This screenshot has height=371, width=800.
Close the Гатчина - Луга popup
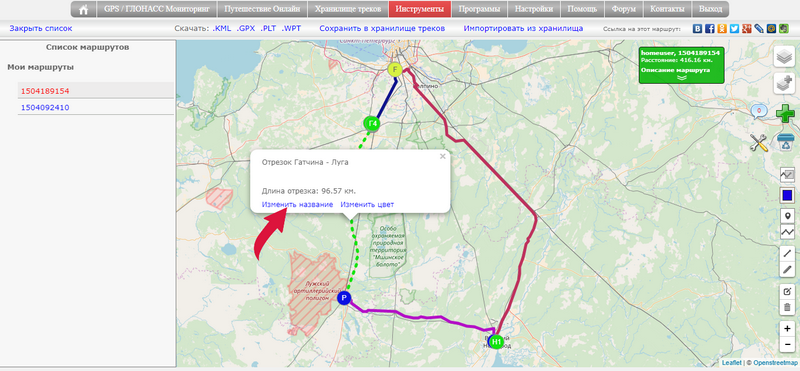pos(443,157)
